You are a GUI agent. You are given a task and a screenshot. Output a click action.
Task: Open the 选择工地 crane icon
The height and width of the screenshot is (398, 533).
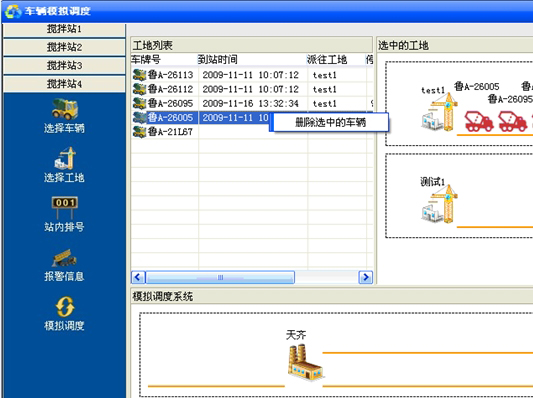tap(65, 158)
